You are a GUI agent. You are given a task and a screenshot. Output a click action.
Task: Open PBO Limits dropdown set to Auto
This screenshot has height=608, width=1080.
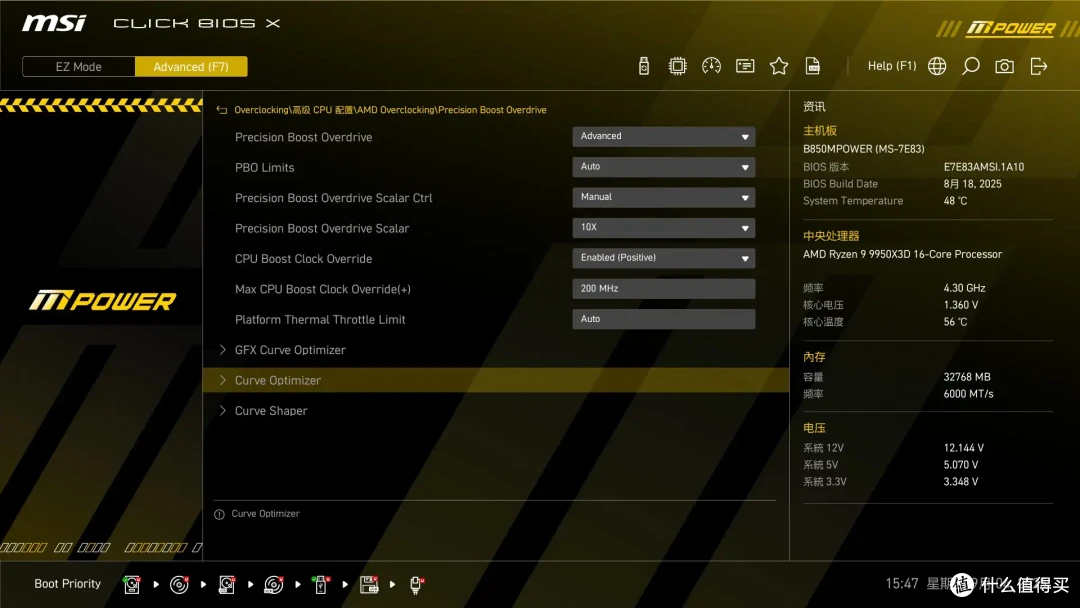(663, 167)
